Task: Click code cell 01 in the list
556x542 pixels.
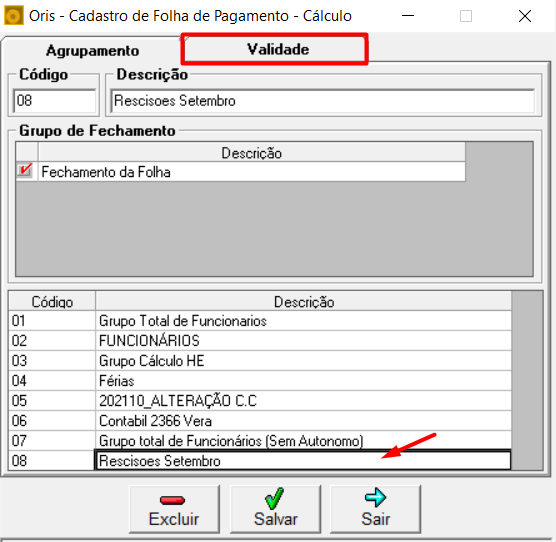Action: [52, 321]
